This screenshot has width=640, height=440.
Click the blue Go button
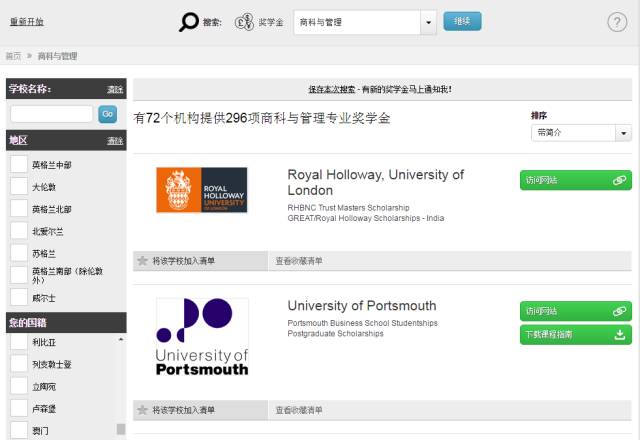(108, 114)
